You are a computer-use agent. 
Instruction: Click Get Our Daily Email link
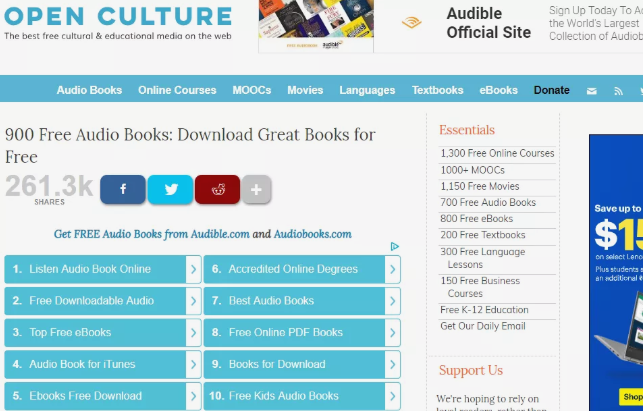point(483,326)
